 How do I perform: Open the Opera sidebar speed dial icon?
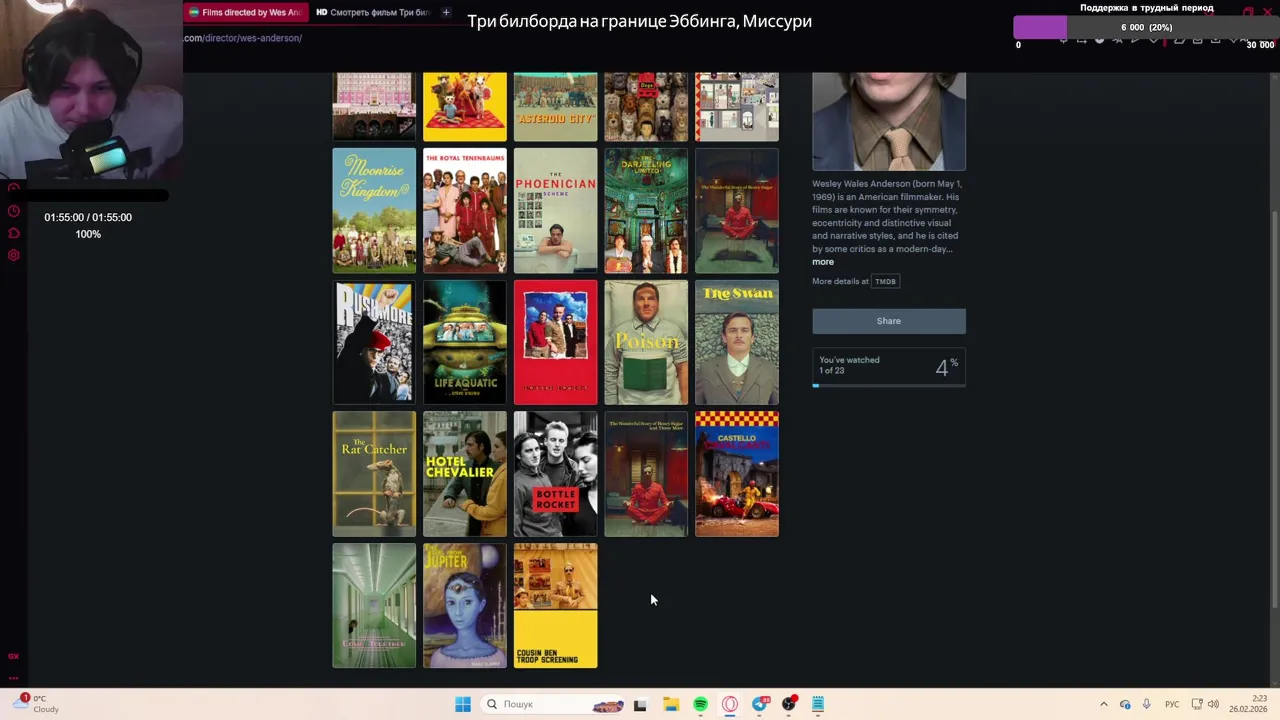point(14,188)
